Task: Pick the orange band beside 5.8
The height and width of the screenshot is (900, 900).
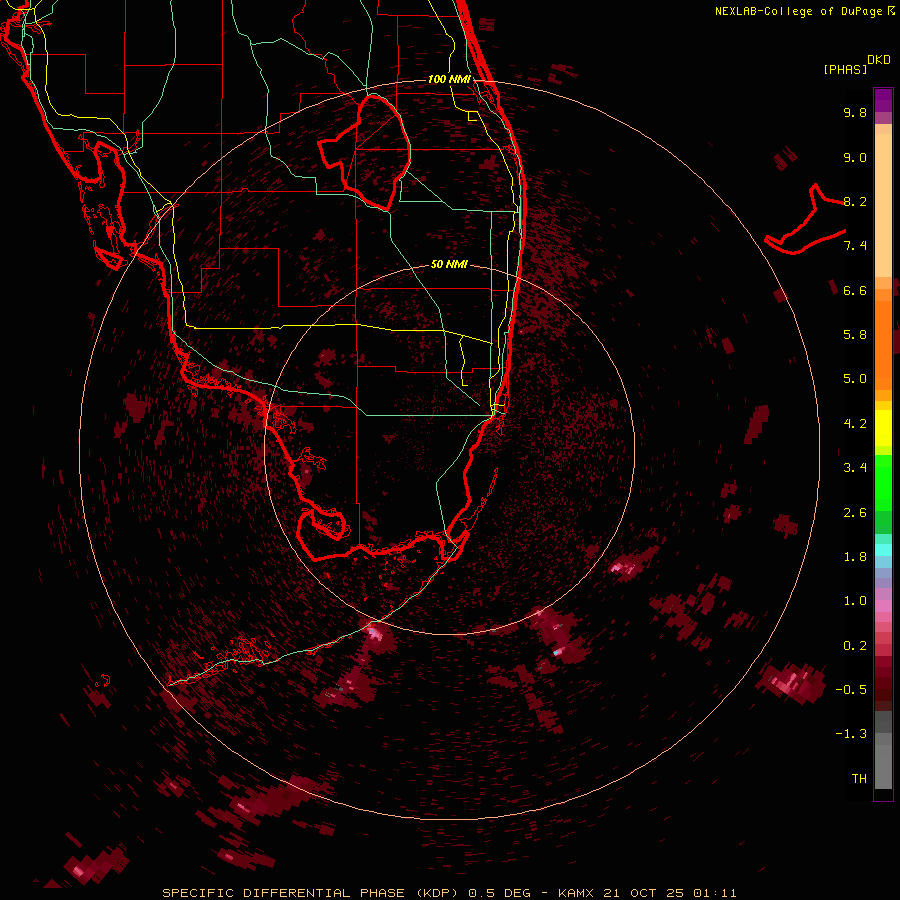Action: point(883,344)
